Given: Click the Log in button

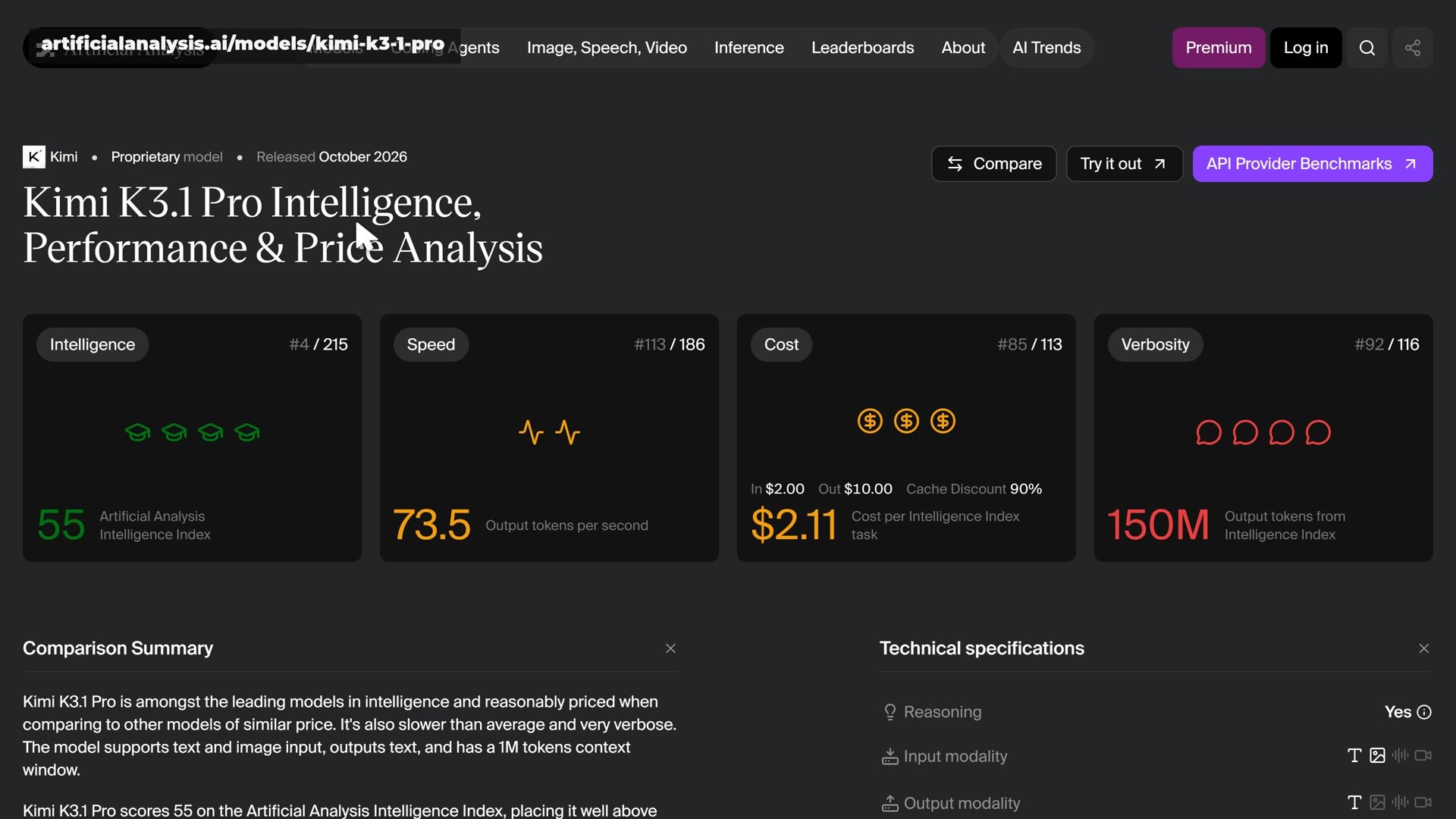Looking at the screenshot, I should (x=1305, y=48).
